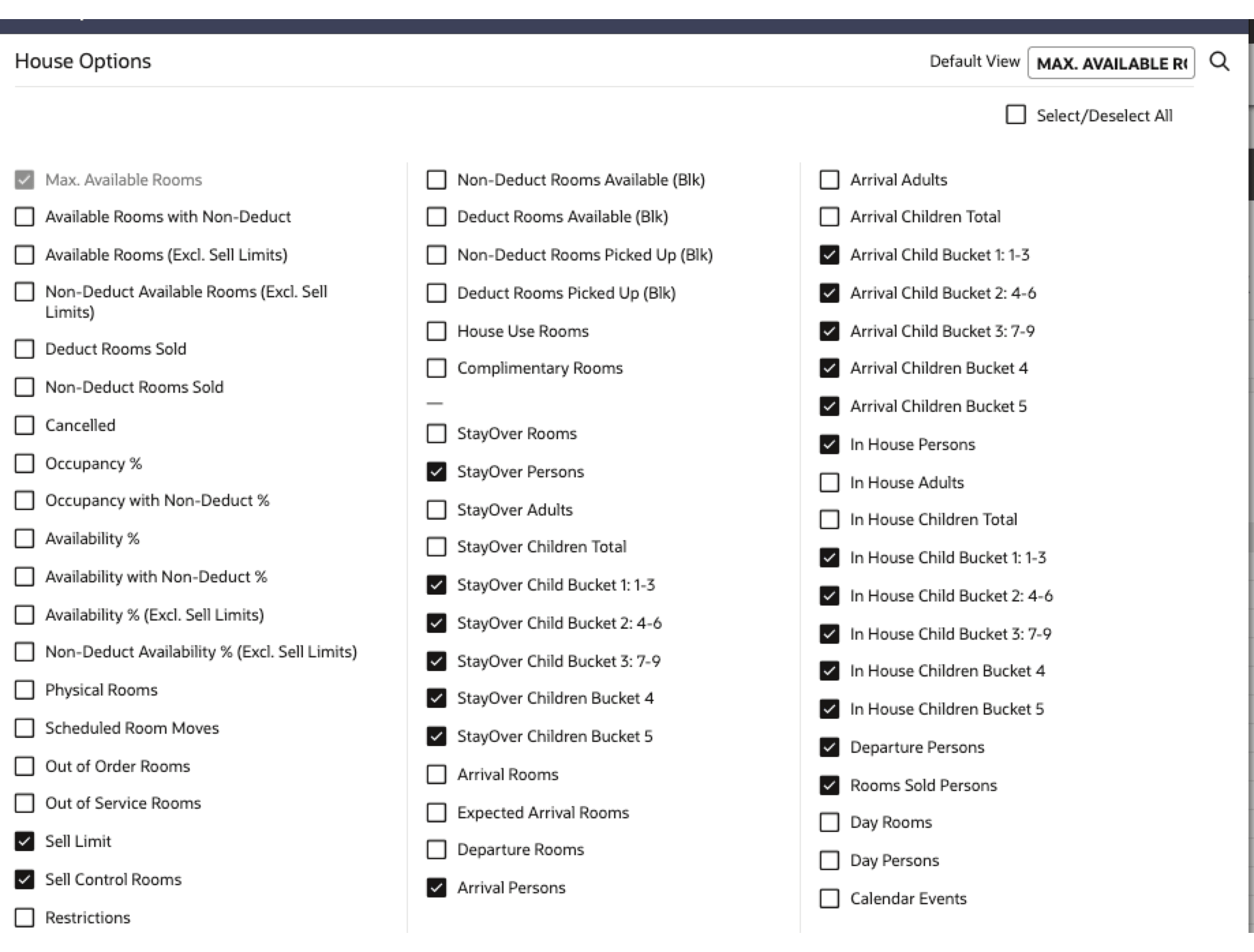The image size is (1254, 952).
Task: Uncheck In House Child Bucket 3: 7-9
Action: tap(830, 634)
